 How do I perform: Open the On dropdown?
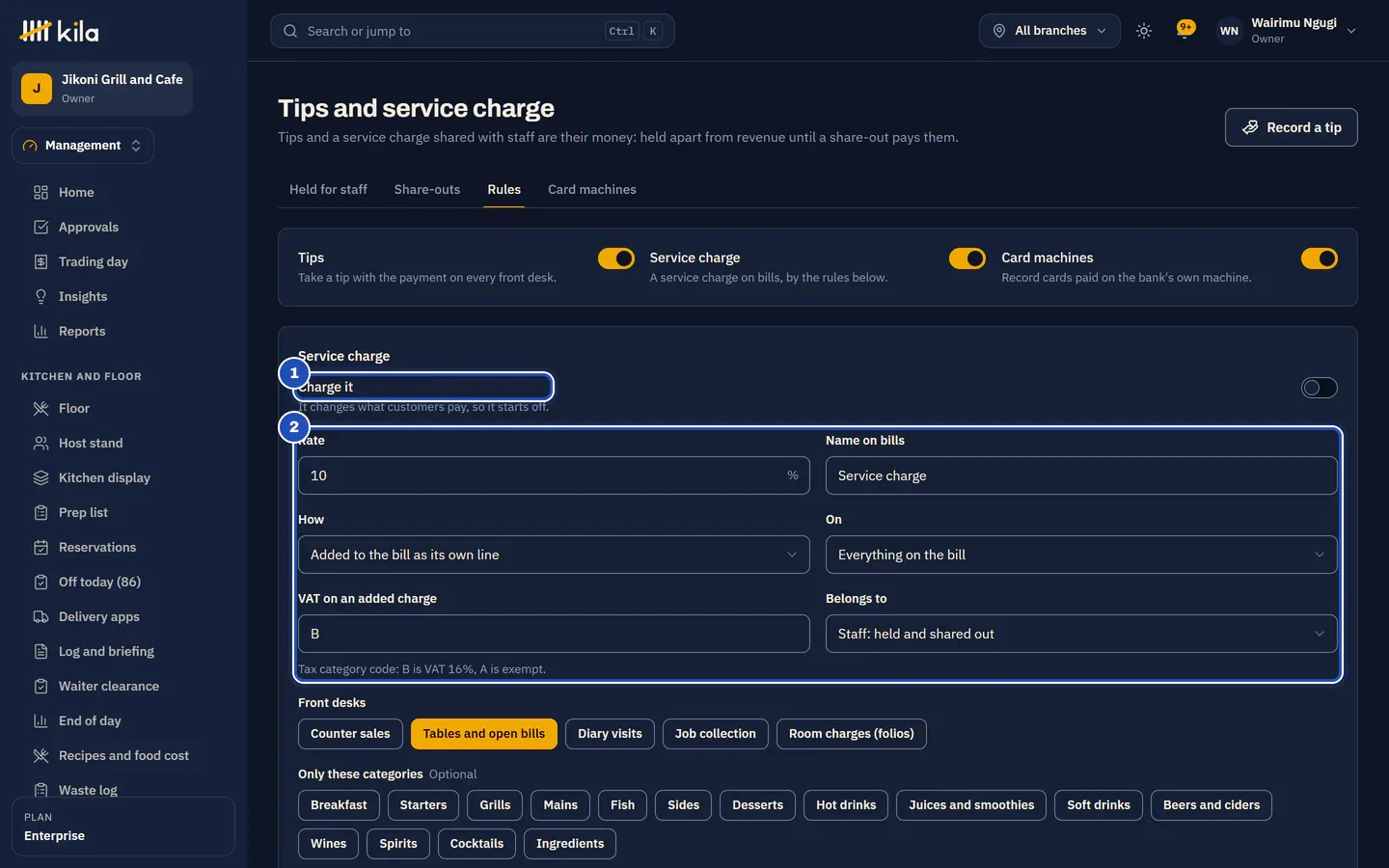click(1081, 555)
